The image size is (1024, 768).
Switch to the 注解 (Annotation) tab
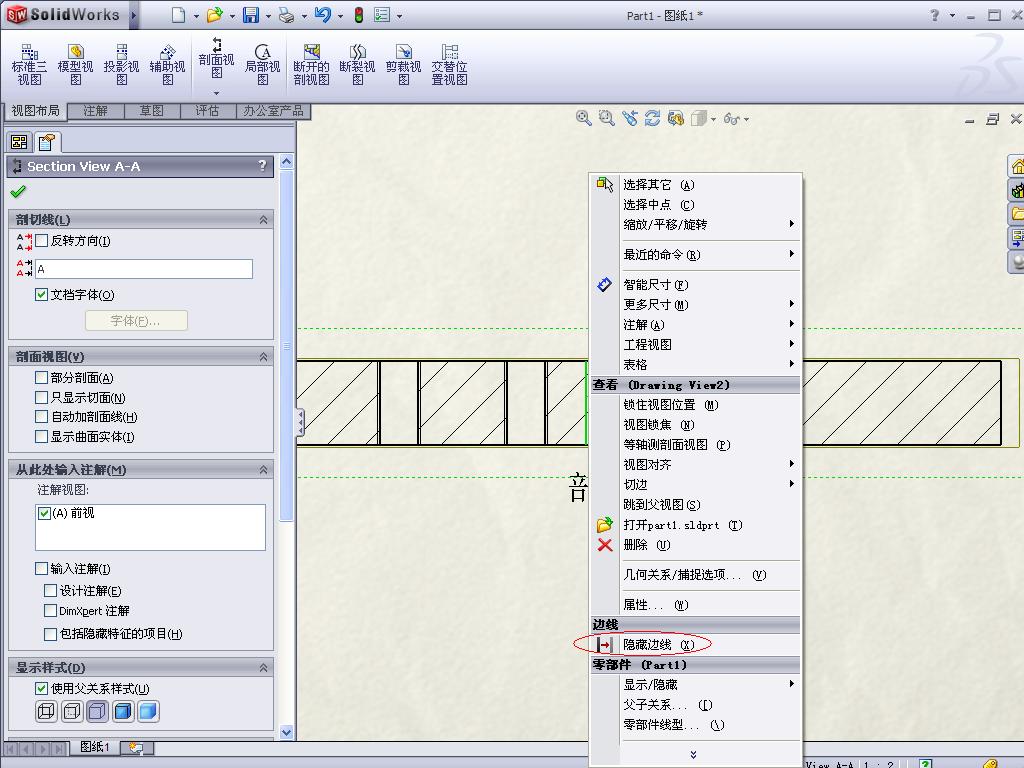[95, 111]
